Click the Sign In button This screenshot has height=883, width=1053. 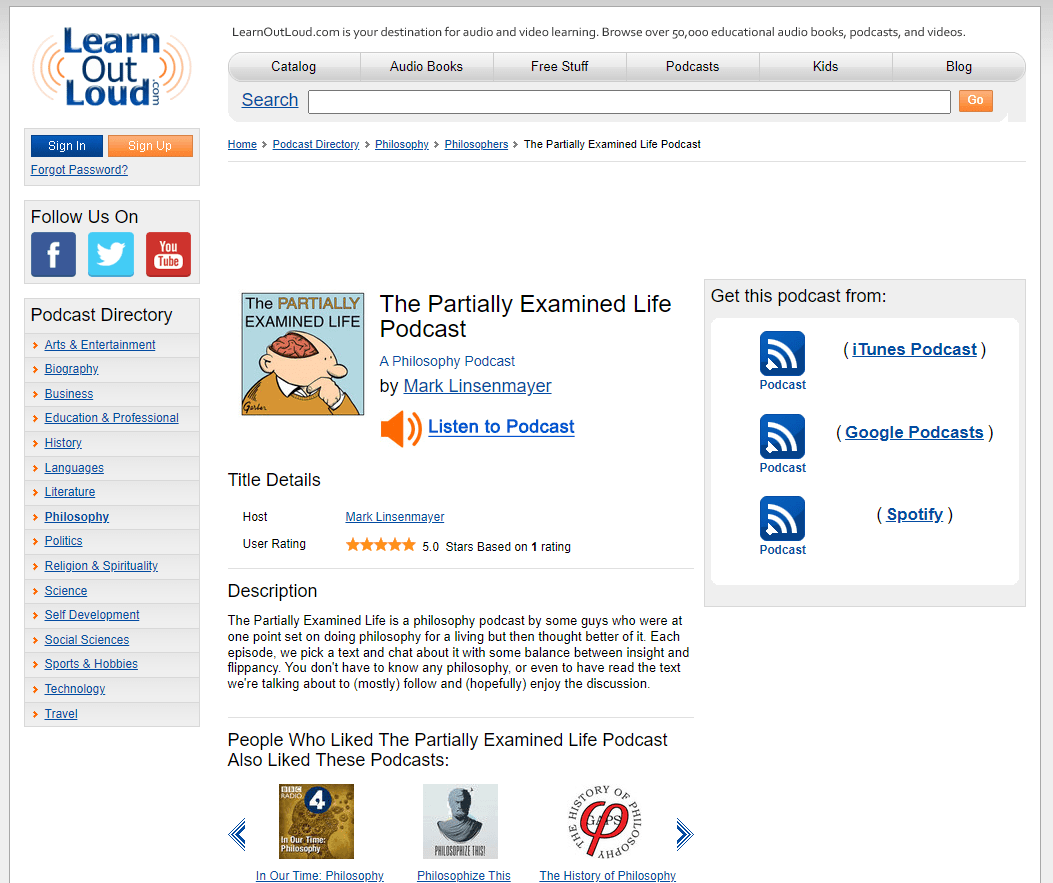[x=66, y=146]
